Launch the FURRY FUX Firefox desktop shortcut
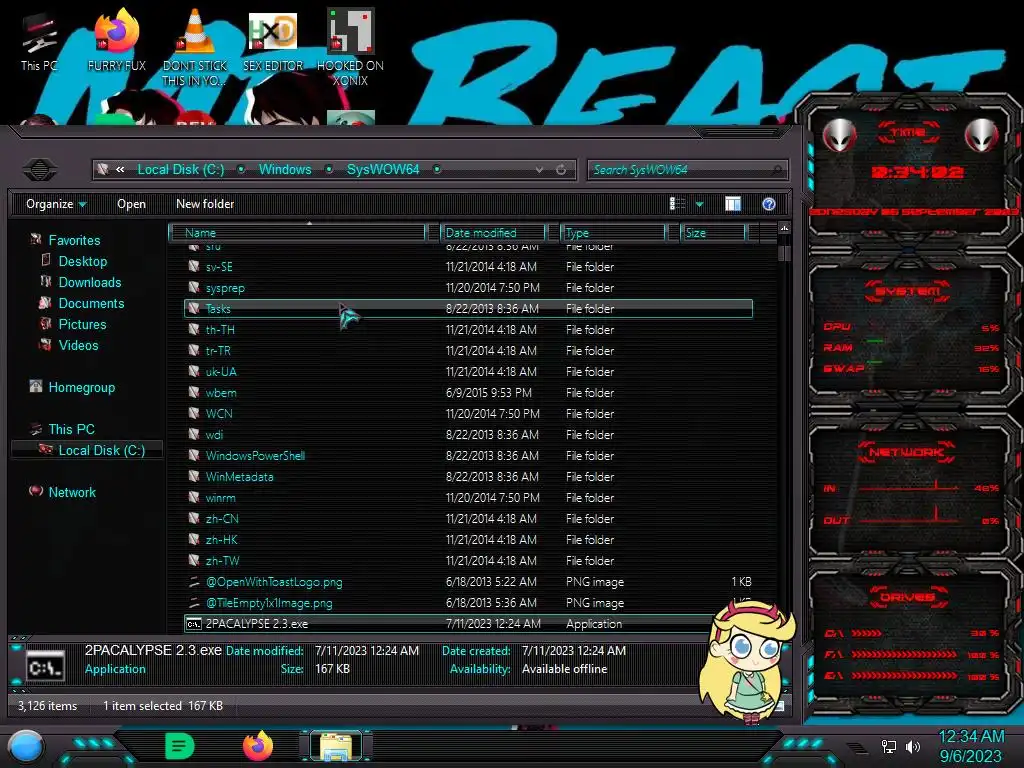 tap(116, 42)
